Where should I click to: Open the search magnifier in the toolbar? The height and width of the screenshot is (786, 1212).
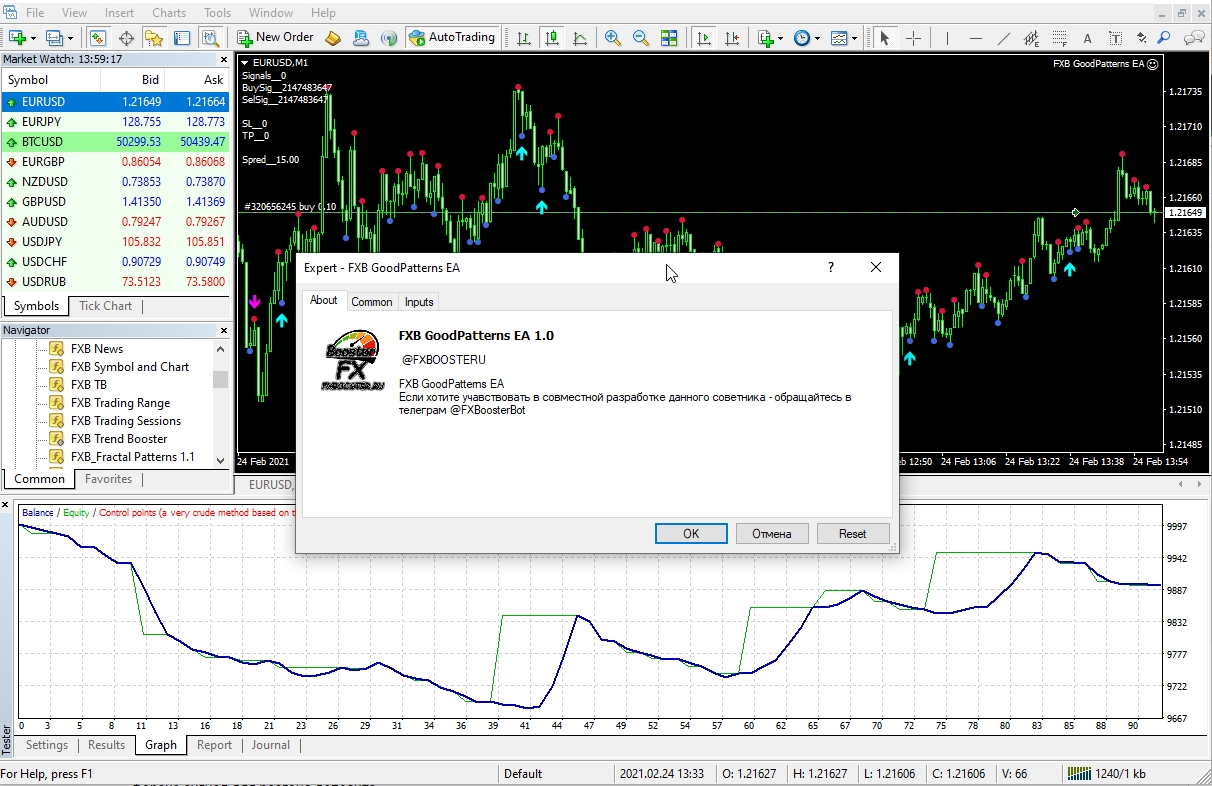point(1164,38)
